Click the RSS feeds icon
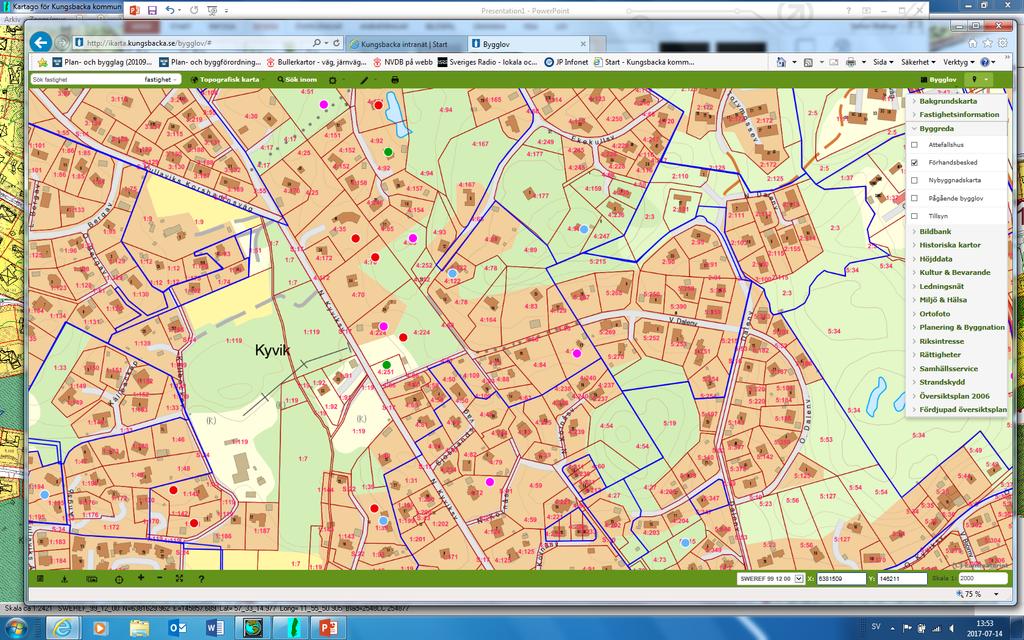The height and width of the screenshot is (640, 1024). click(808, 62)
